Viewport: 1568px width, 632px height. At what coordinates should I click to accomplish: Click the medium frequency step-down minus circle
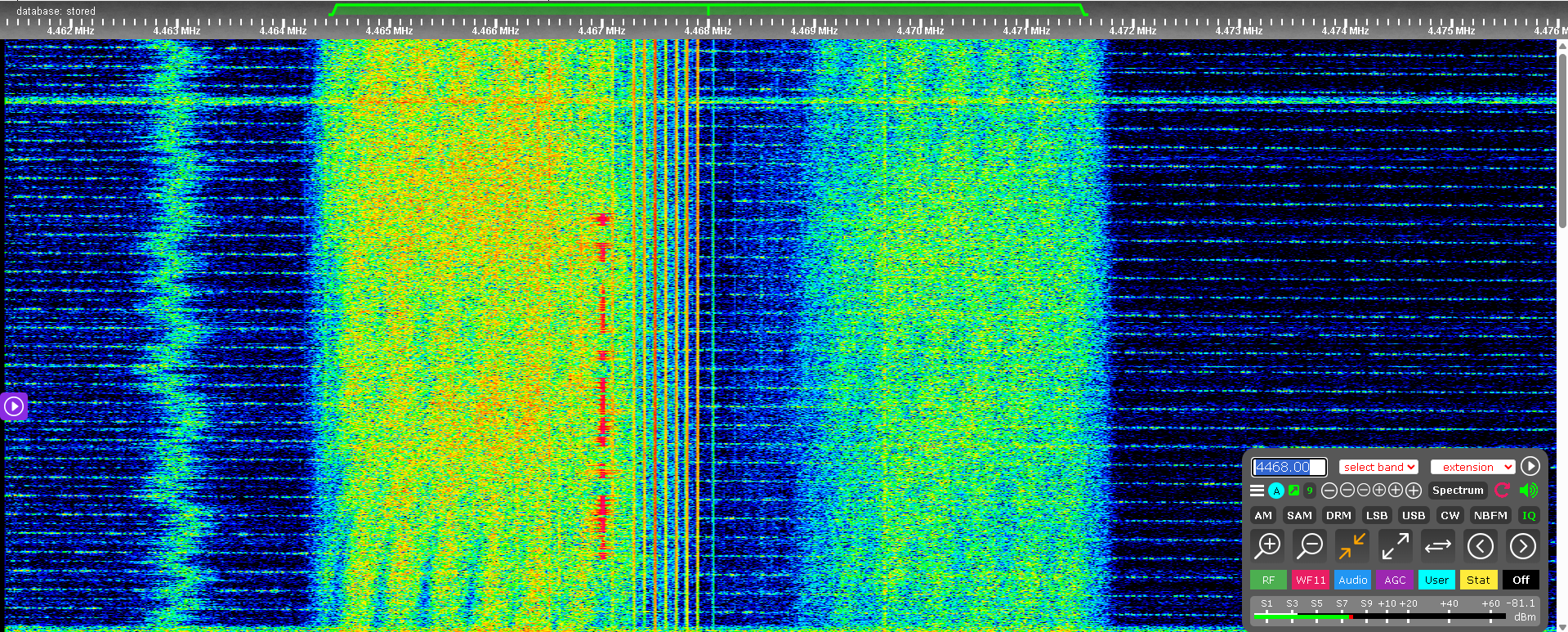click(x=1347, y=490)
